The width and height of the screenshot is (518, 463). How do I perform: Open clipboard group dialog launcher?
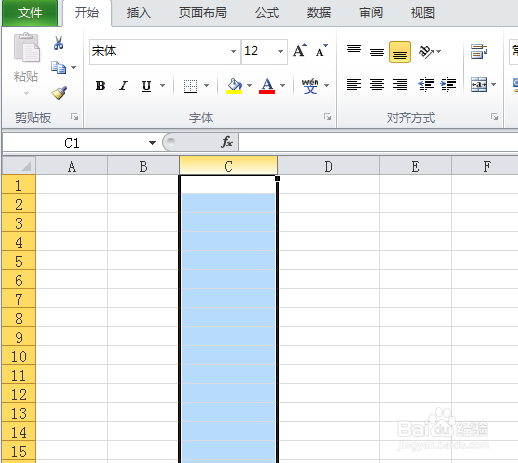click(x=74, y=117)
